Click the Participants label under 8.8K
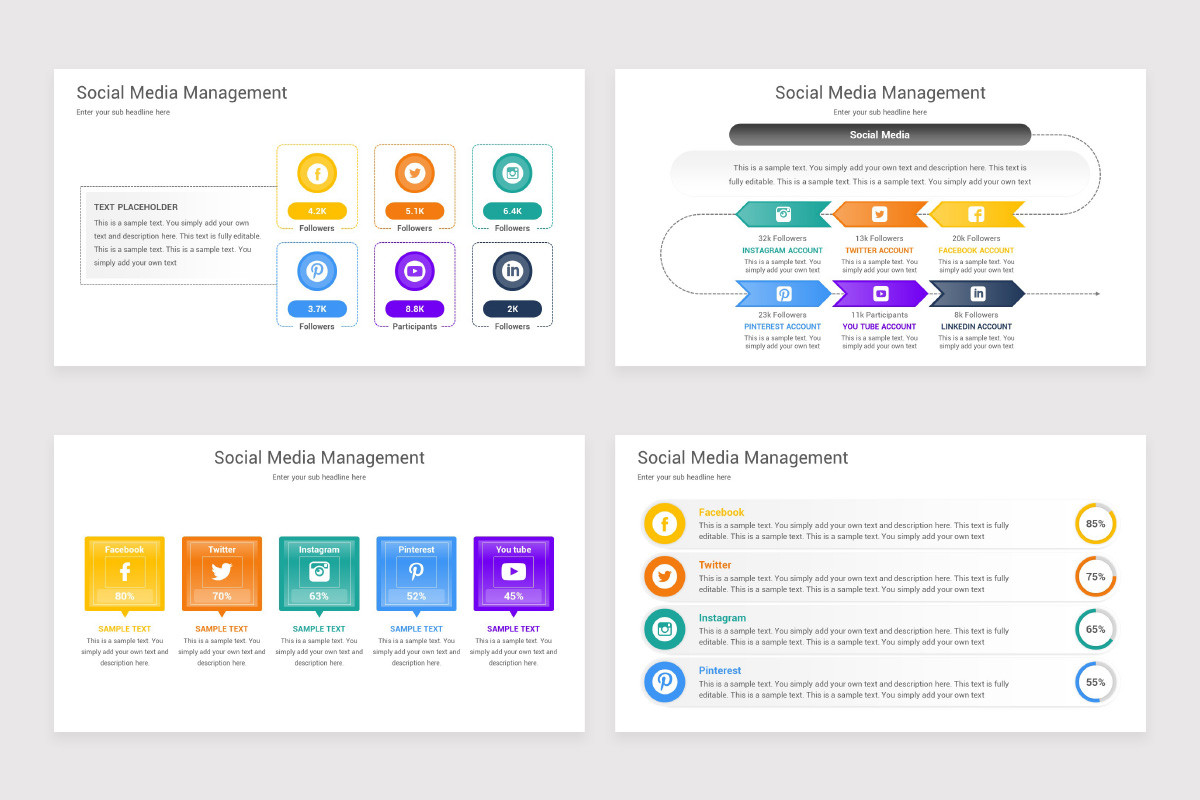1200x800 pixels. [415, 326]
